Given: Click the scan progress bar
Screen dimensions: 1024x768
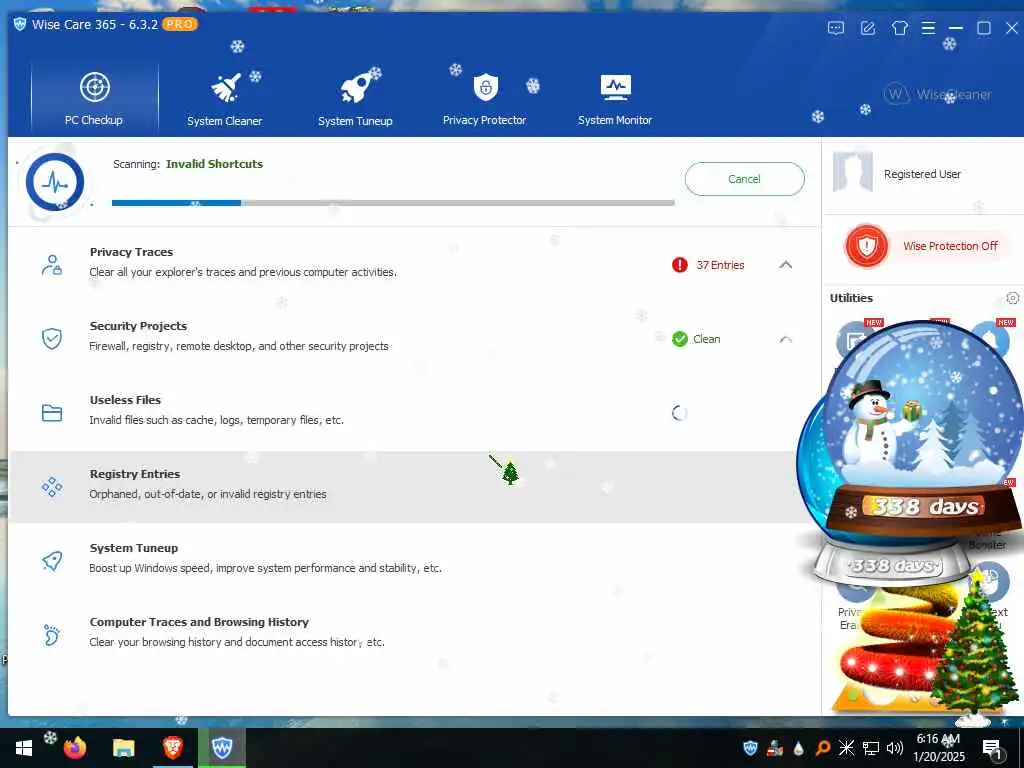Looking at the screenshot, I should point(393,203).
